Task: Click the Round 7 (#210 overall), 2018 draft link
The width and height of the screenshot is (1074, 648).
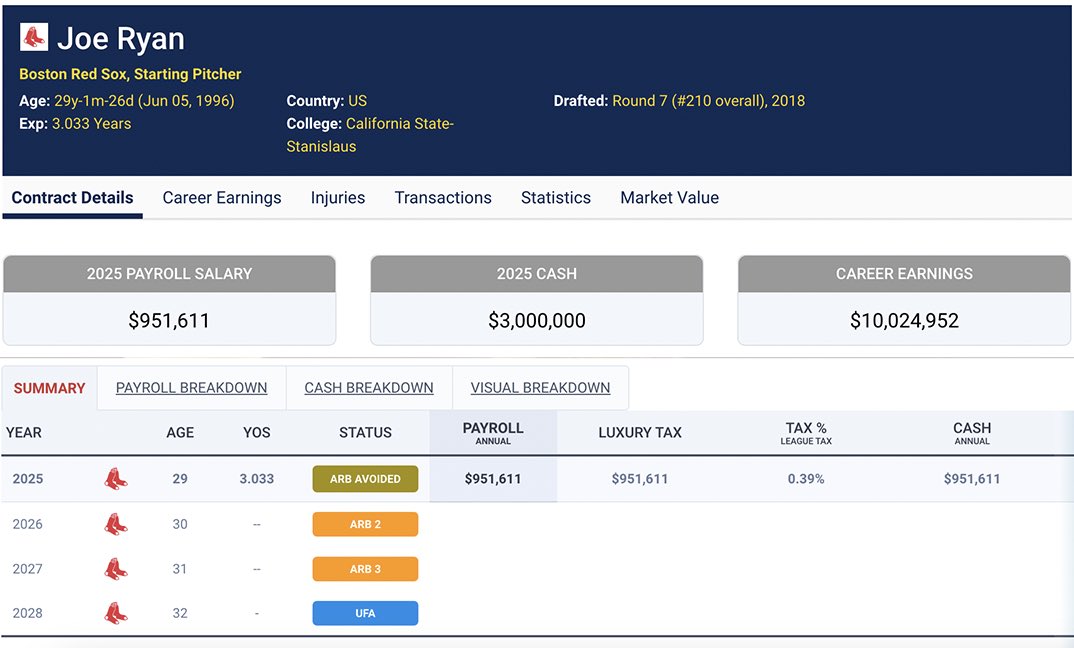Action: [708, 101]
